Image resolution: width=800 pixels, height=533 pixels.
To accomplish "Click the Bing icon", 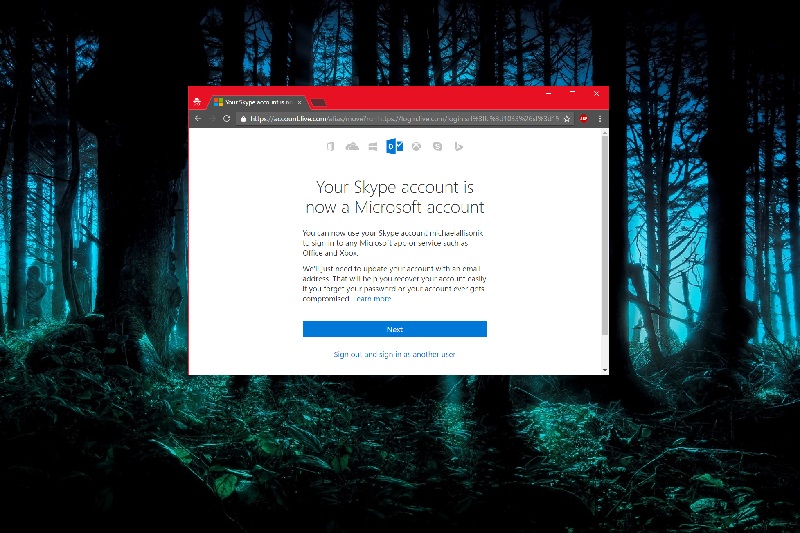I will tap(459, 146).
